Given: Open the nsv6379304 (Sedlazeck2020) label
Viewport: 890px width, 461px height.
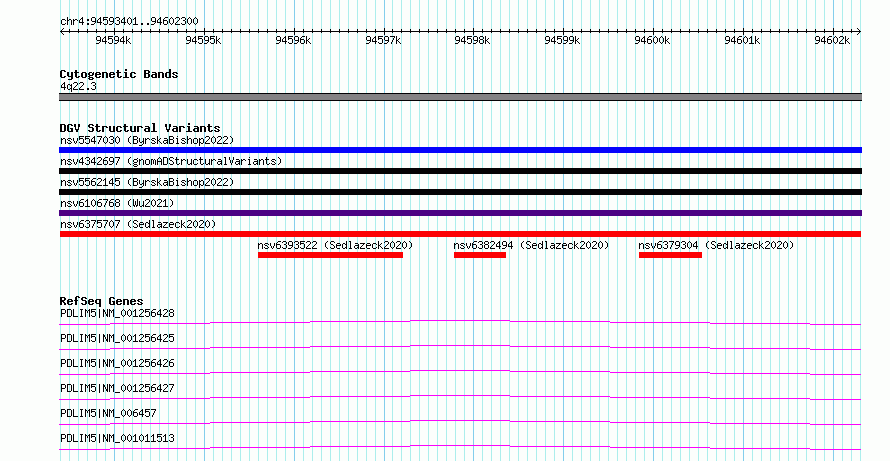Looking at the screenshot, I should pyautogui.click(x=716, y=245).
